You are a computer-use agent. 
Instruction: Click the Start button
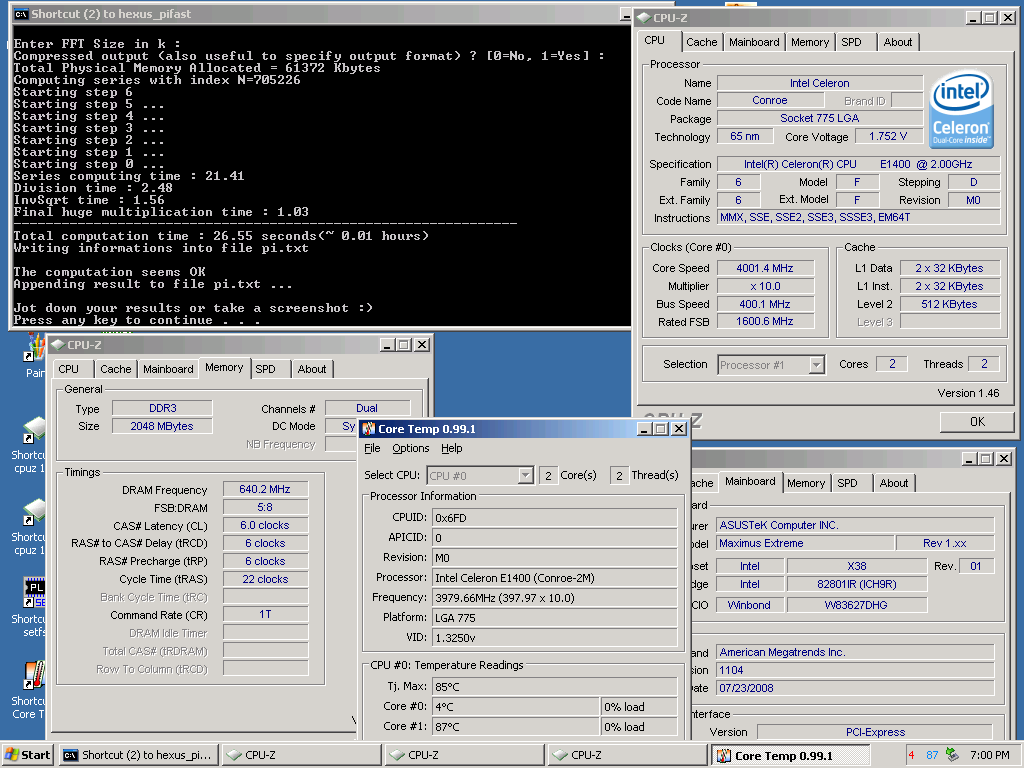(x=27, y=755)
